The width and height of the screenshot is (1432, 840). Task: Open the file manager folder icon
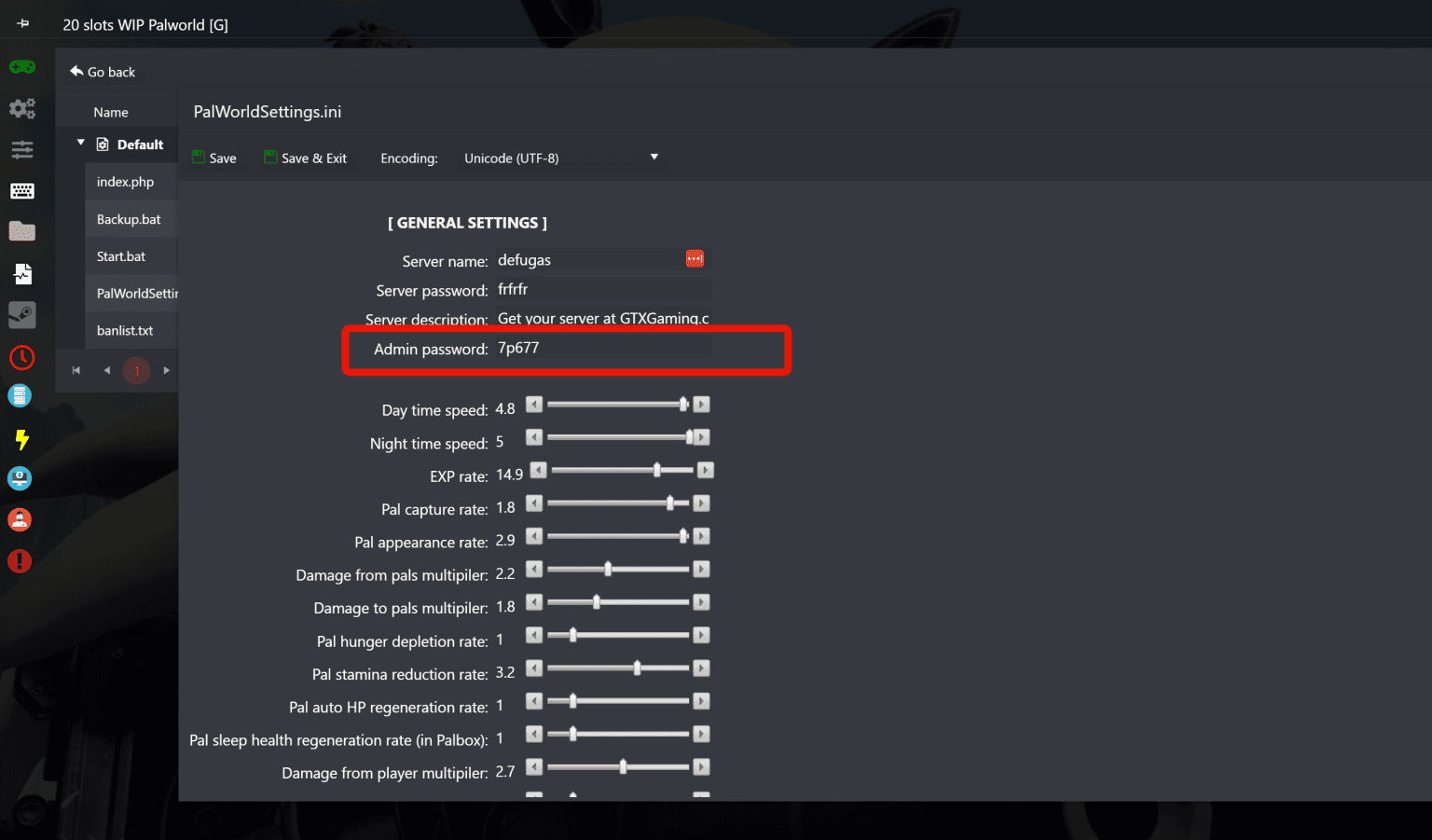coord(21,231)
